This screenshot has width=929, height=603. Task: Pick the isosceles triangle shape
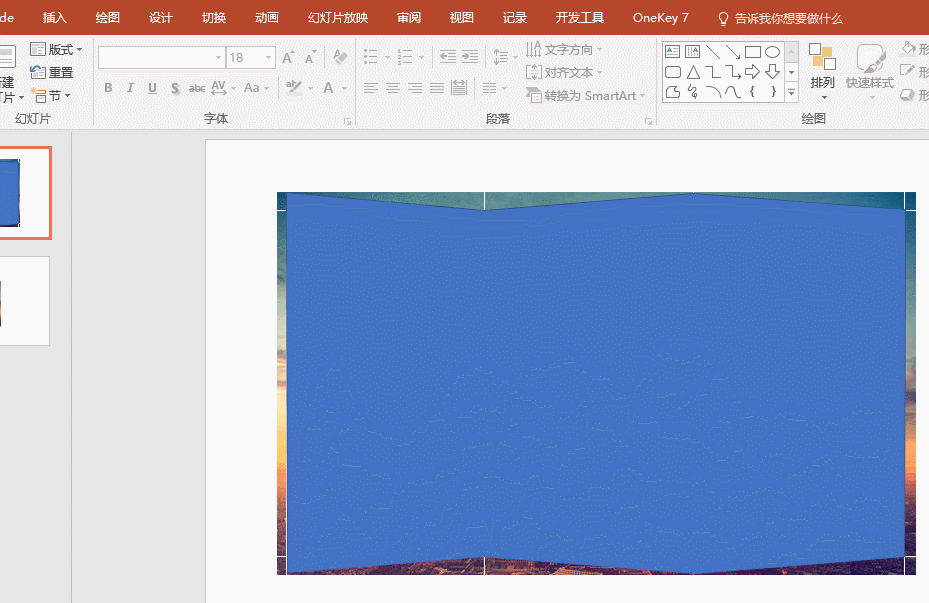tap(693, 72)
